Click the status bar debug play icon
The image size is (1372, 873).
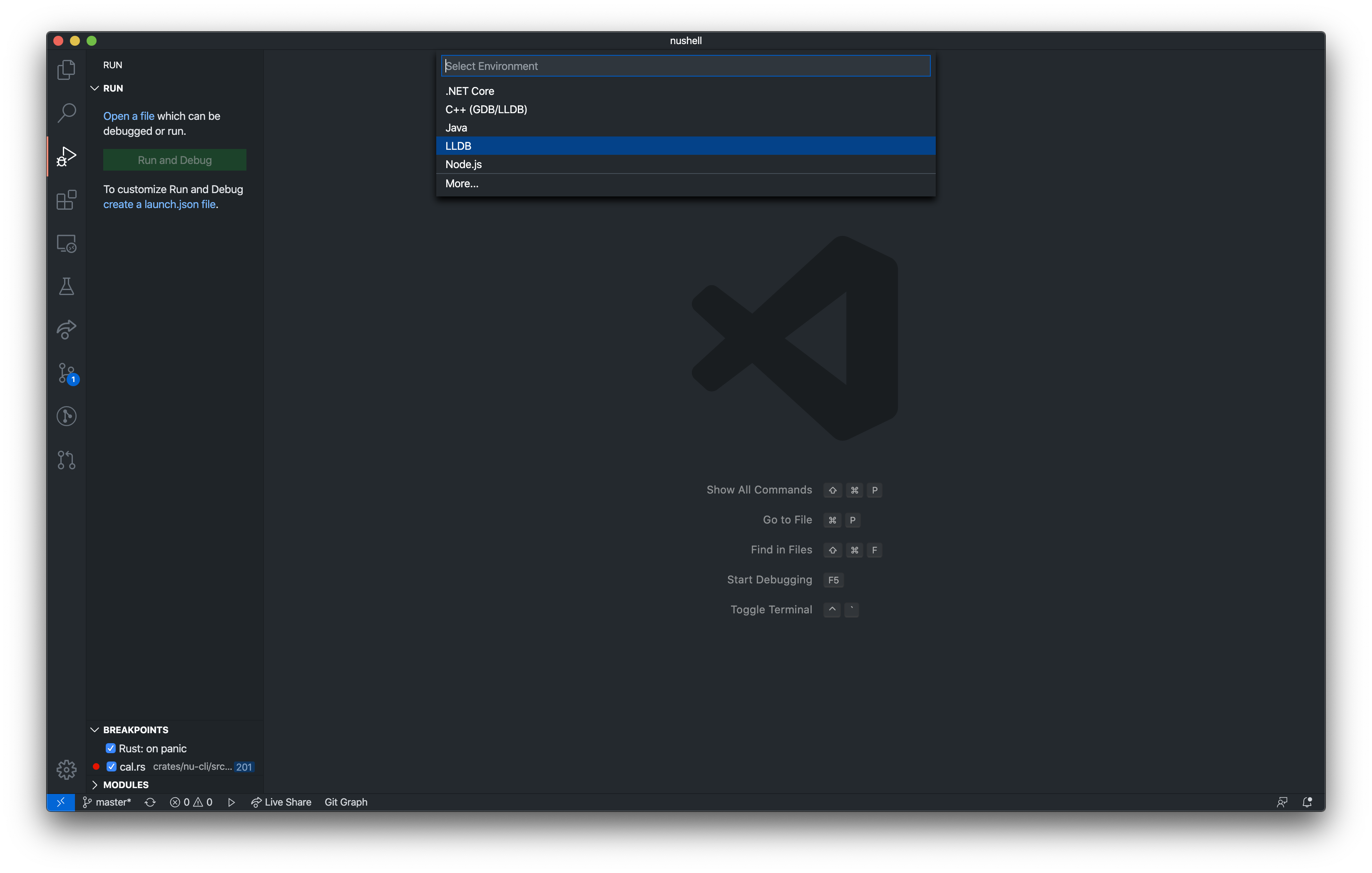[x=231, y=802]
